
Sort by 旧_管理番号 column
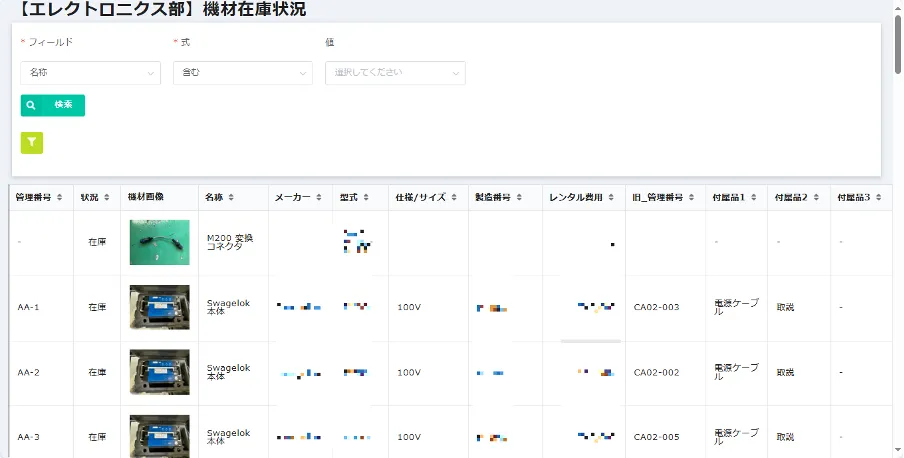point(692,198)
